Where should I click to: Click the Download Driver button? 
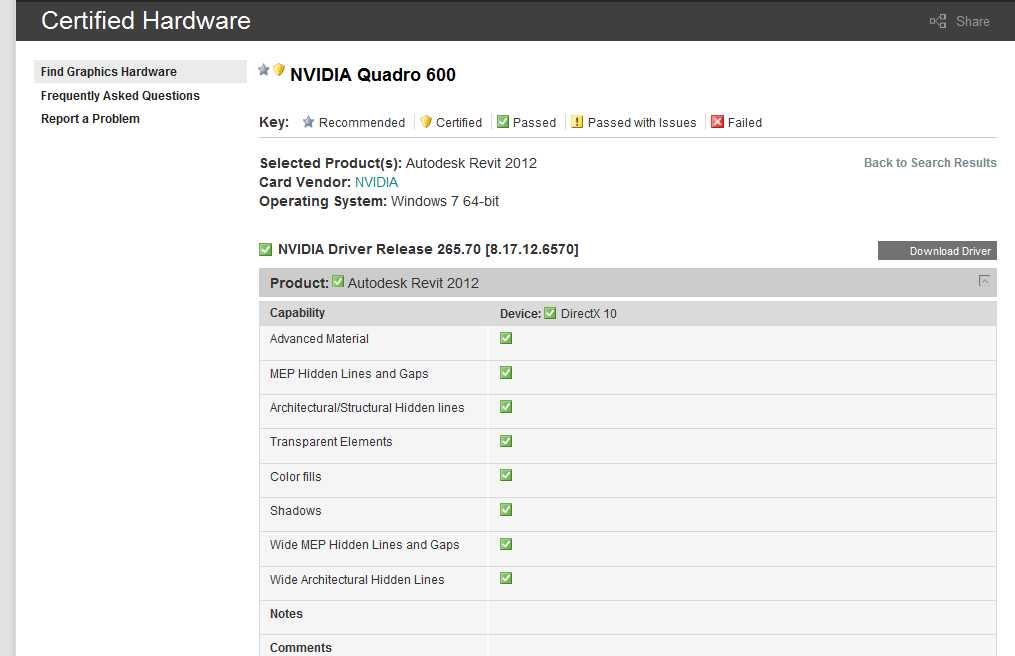click(937, 251)
